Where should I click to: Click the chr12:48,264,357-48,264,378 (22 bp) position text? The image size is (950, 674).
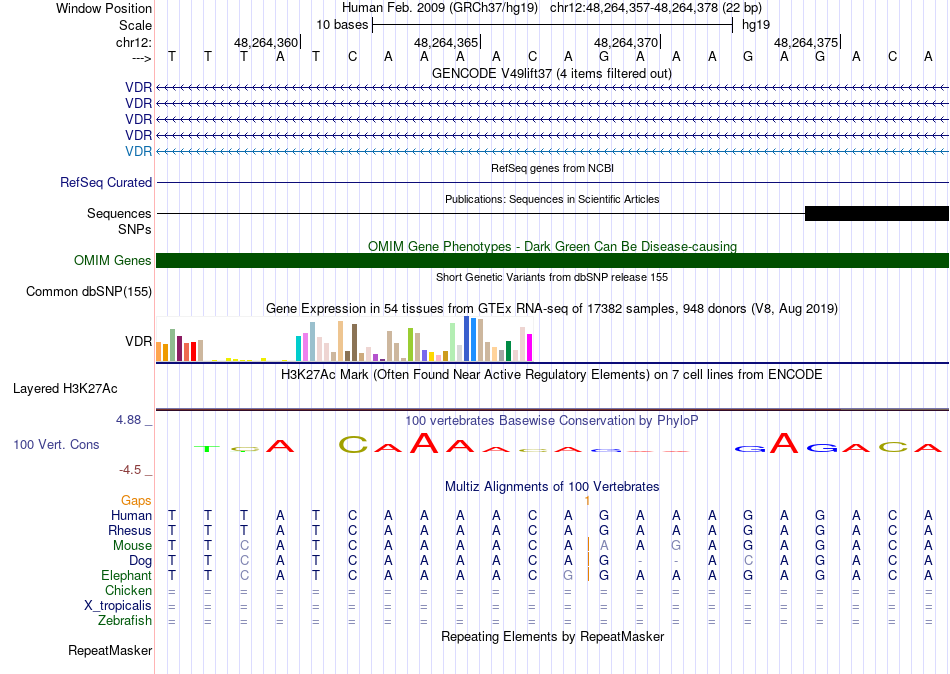point(656,8)
